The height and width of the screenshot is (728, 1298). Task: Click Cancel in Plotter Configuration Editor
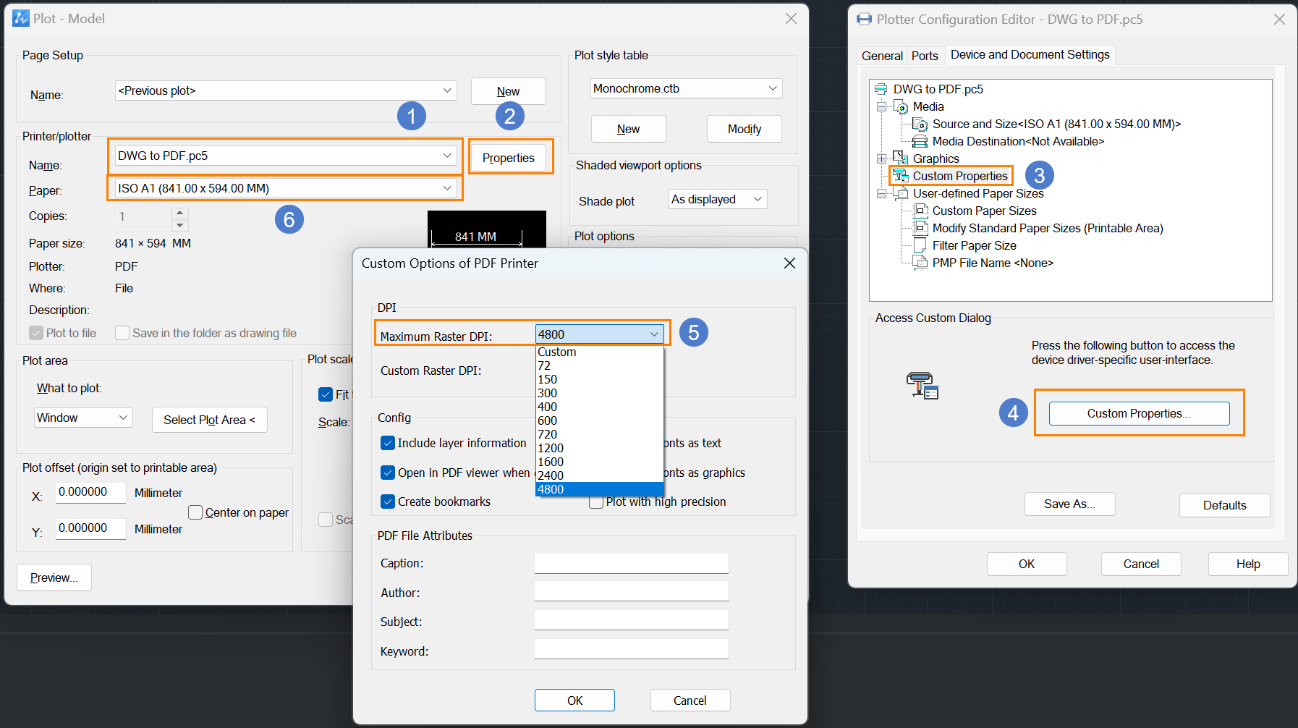click(x=1141, y=564)
